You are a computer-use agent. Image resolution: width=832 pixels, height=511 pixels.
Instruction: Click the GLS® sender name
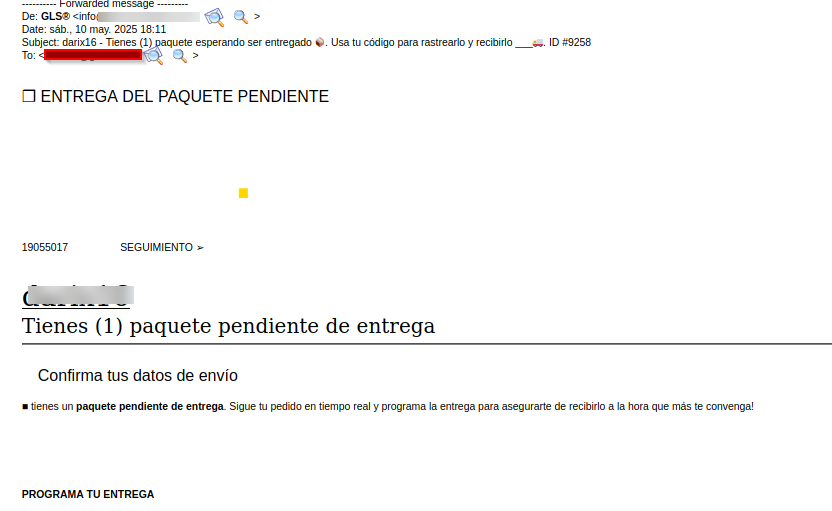click(x=55, y=16)
